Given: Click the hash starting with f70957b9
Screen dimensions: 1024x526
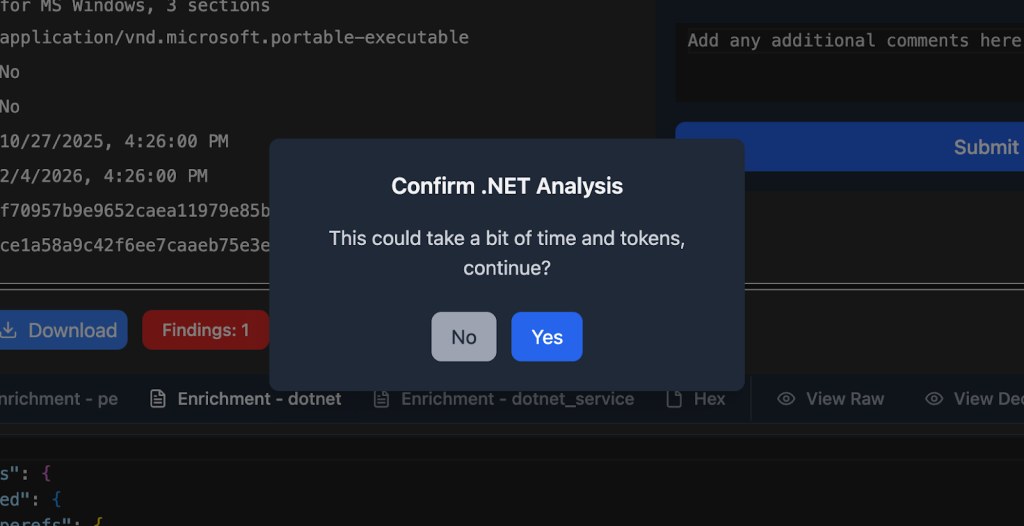Looking at the screenshot, I should (135, 210).
